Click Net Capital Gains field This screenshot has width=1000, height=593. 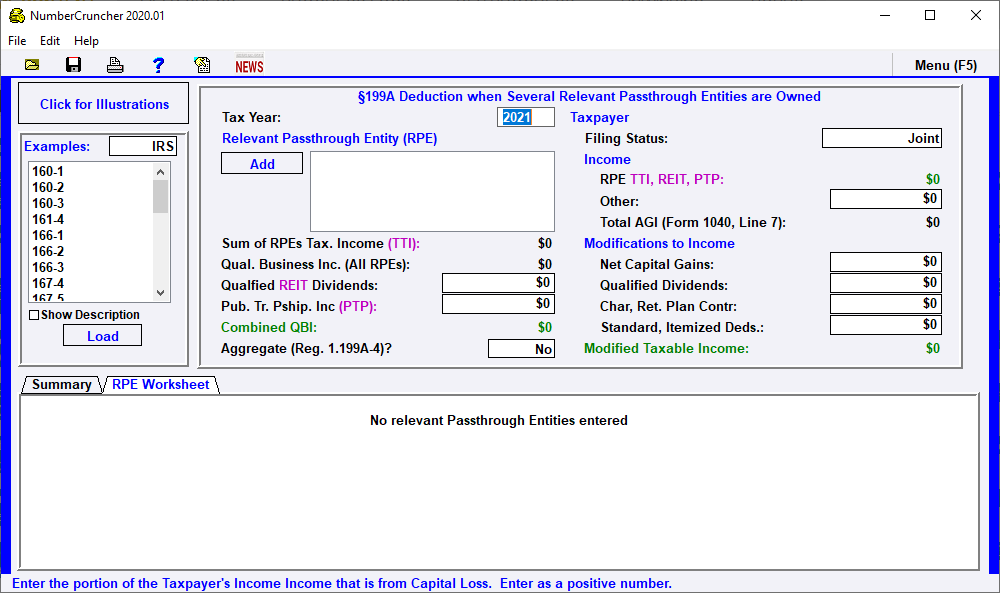point(886,262)
